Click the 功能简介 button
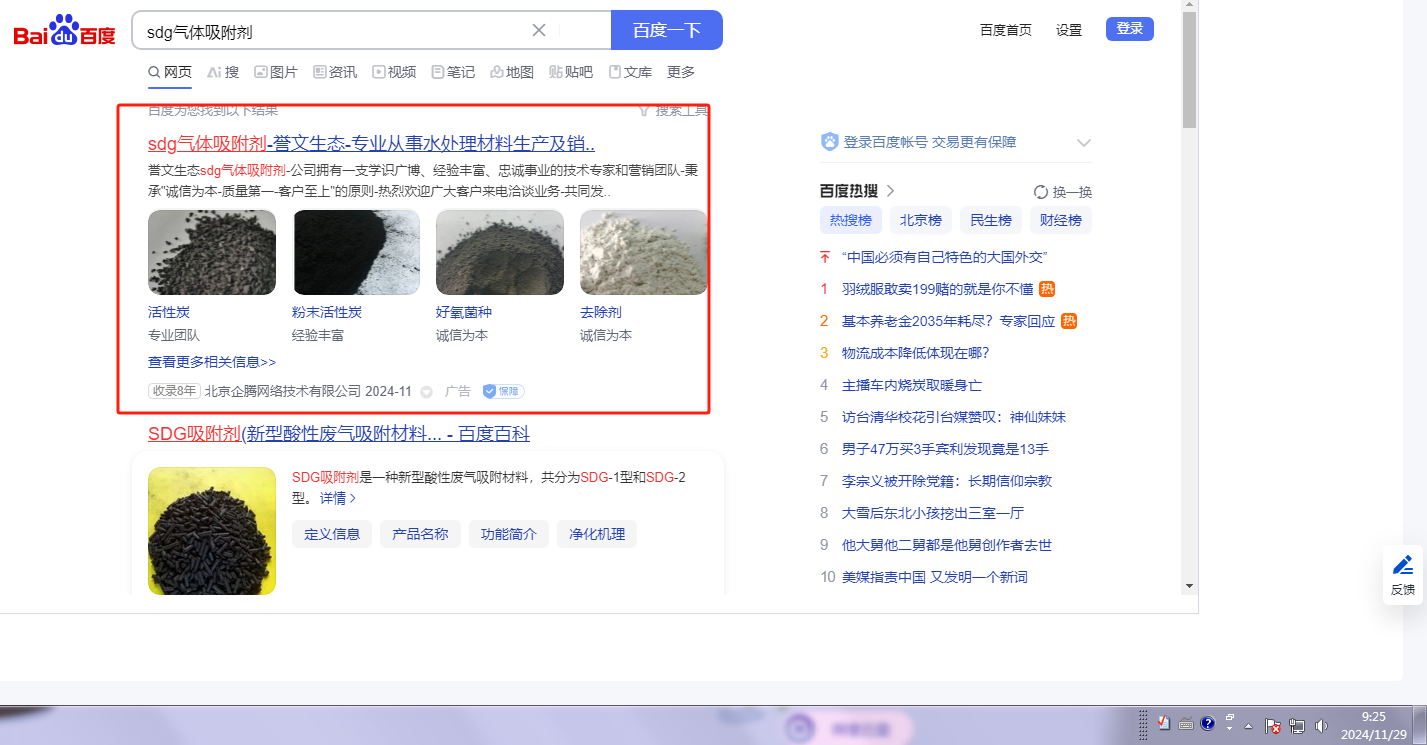 (508, 534)
